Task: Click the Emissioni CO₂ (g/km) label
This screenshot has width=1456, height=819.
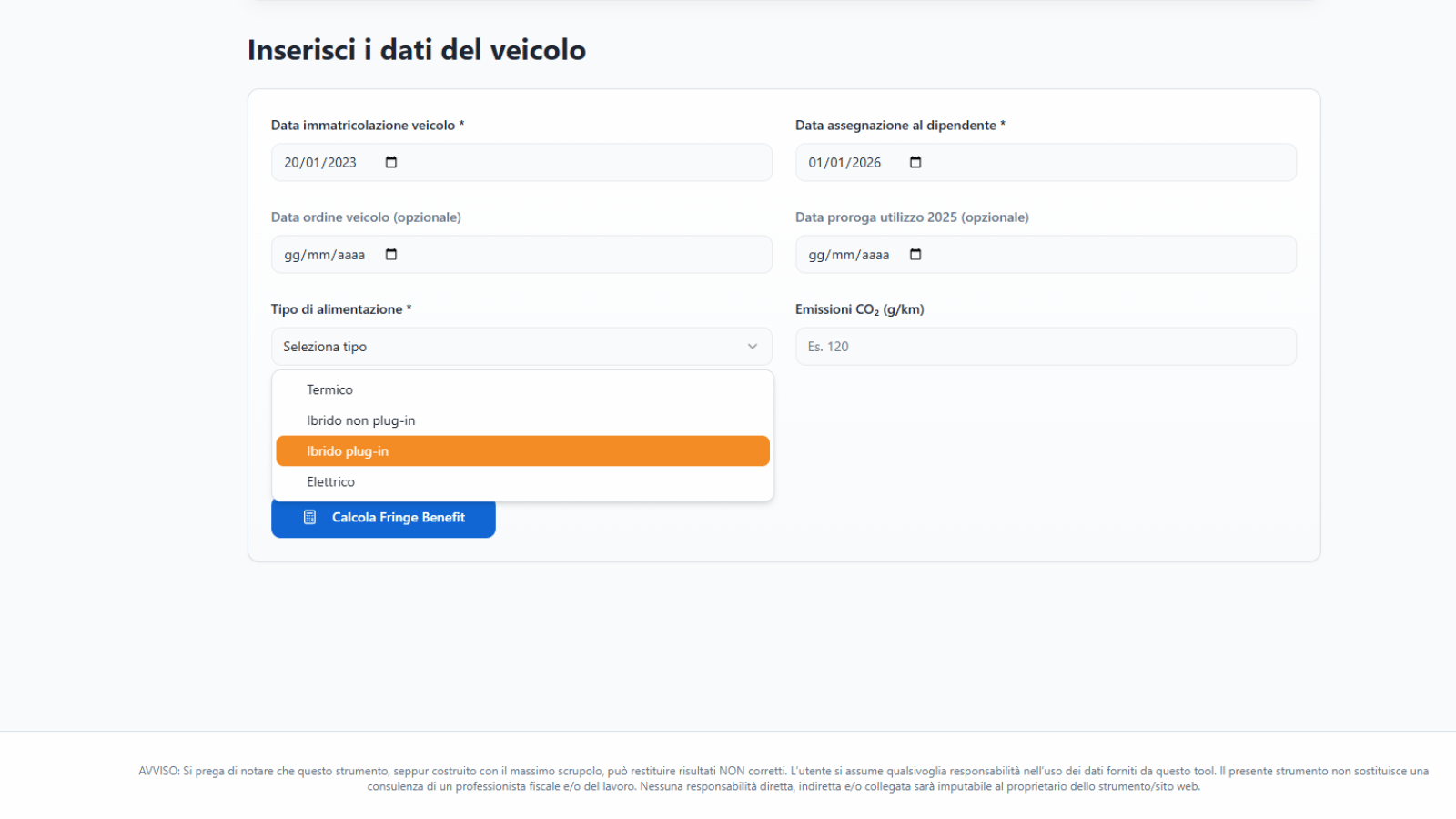Action: 859,309
